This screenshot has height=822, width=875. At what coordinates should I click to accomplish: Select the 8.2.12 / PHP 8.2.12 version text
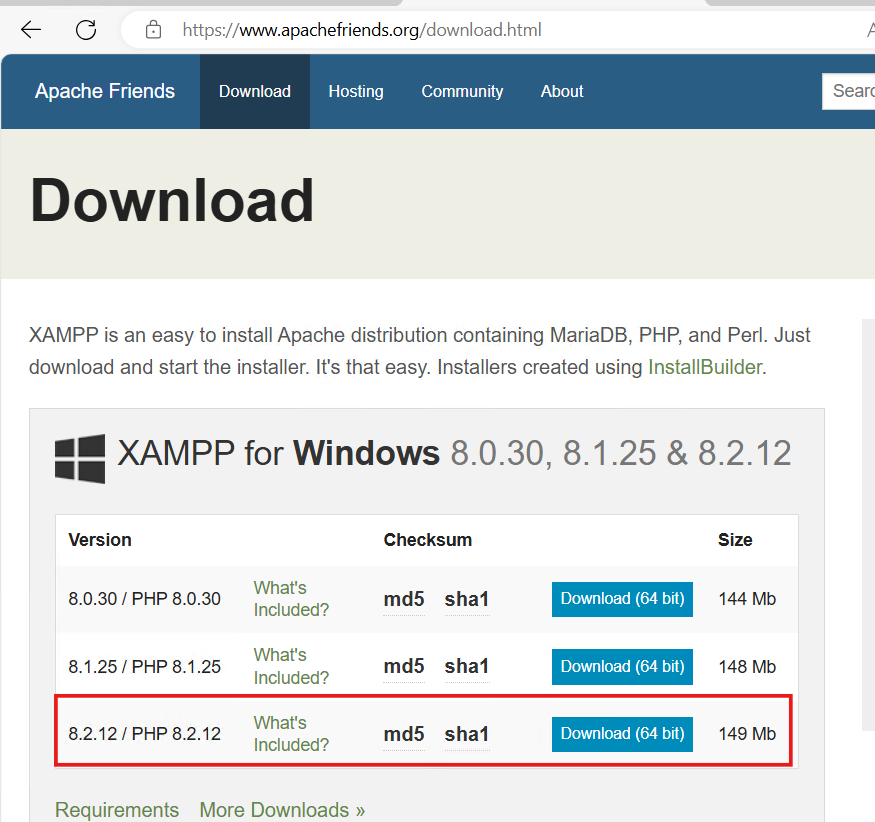pos(145,734)
